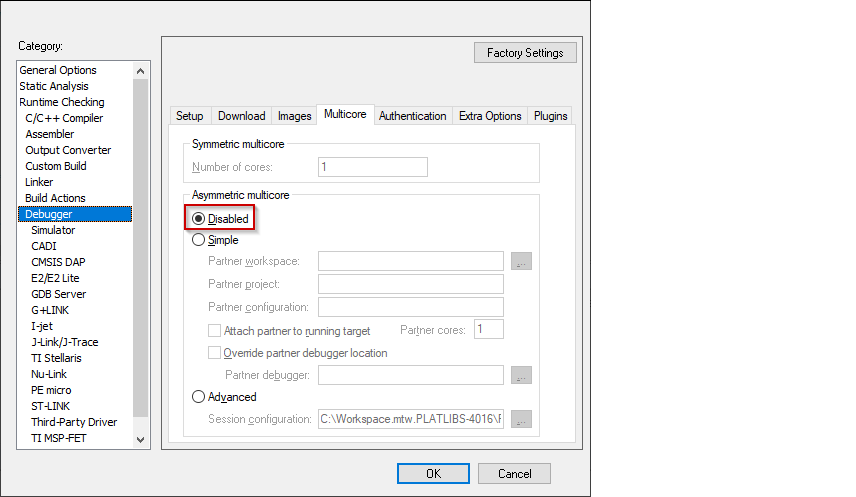Choose the ST-LINK debugger driver category
Screen dimensions: 856x497
tap(51, 406)
